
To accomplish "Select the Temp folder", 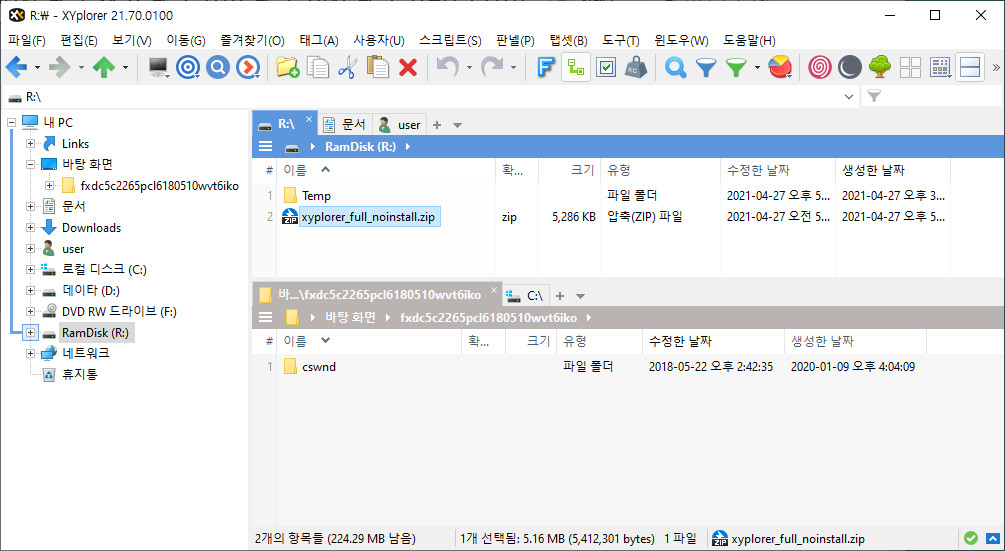I will pos(316,196).
